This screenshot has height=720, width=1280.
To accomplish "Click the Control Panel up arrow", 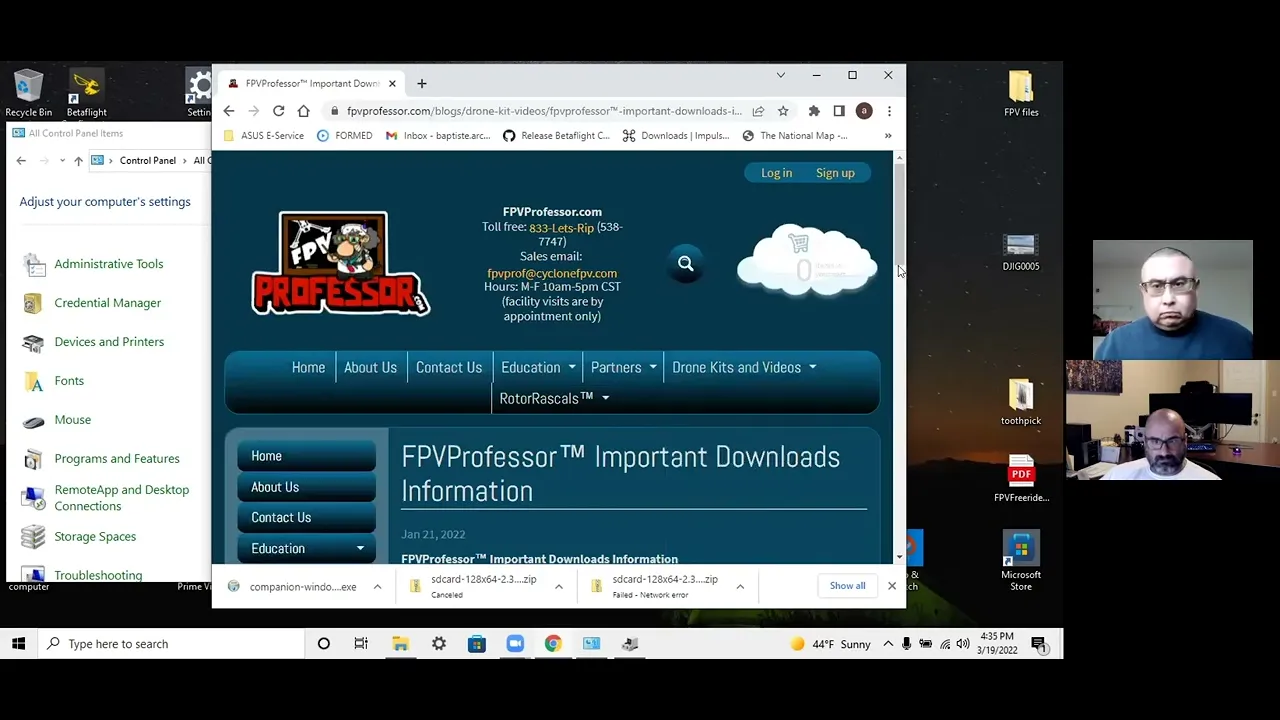I will (x=78, y=160).
